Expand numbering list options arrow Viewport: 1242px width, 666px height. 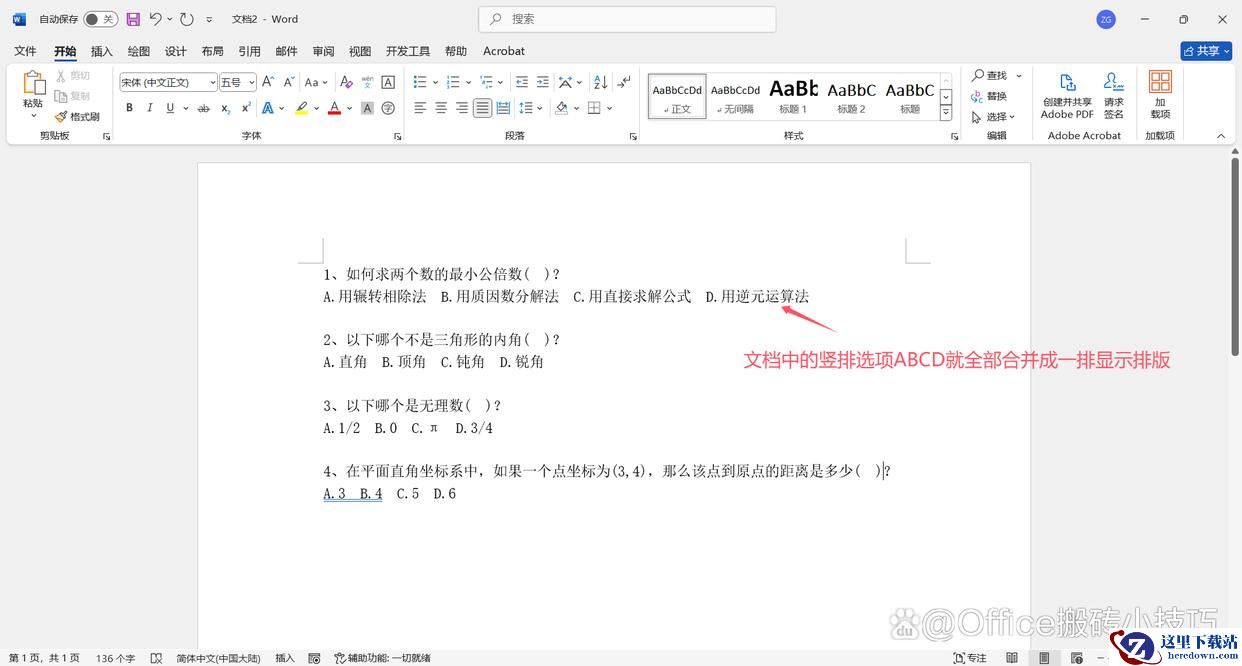[469, 82]
